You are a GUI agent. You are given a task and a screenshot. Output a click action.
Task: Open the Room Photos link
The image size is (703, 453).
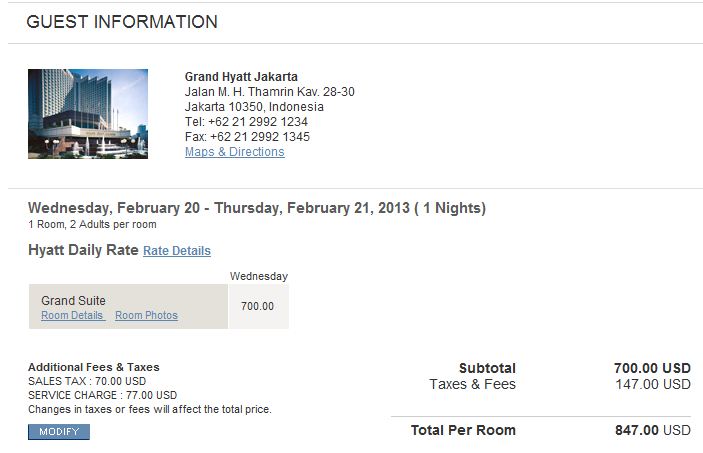coord(146,315)
